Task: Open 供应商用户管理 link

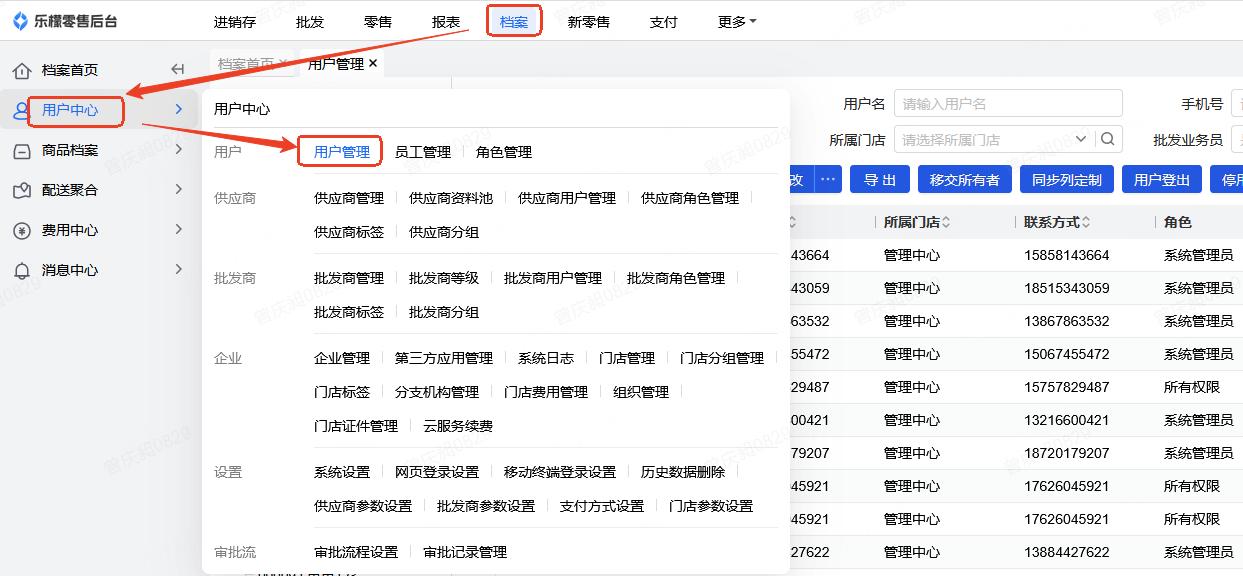Action: pos(567,198)
